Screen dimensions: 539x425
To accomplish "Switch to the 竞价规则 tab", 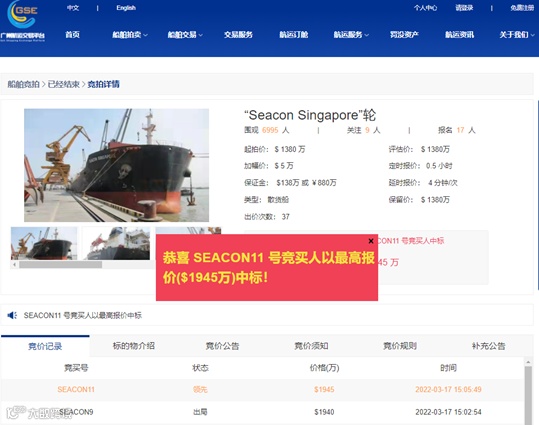I will (400, 346).
